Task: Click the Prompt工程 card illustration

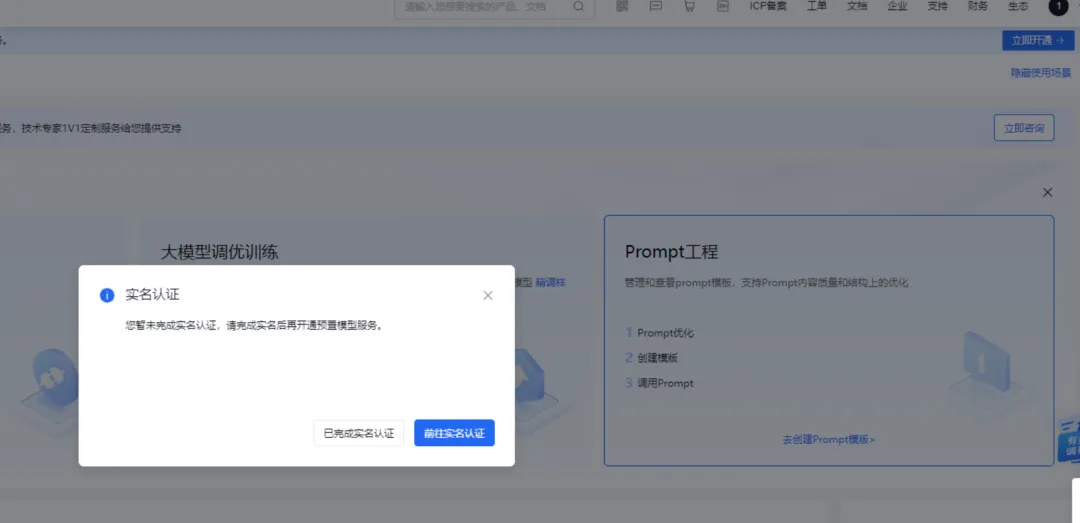Action: tap(986, 372)
